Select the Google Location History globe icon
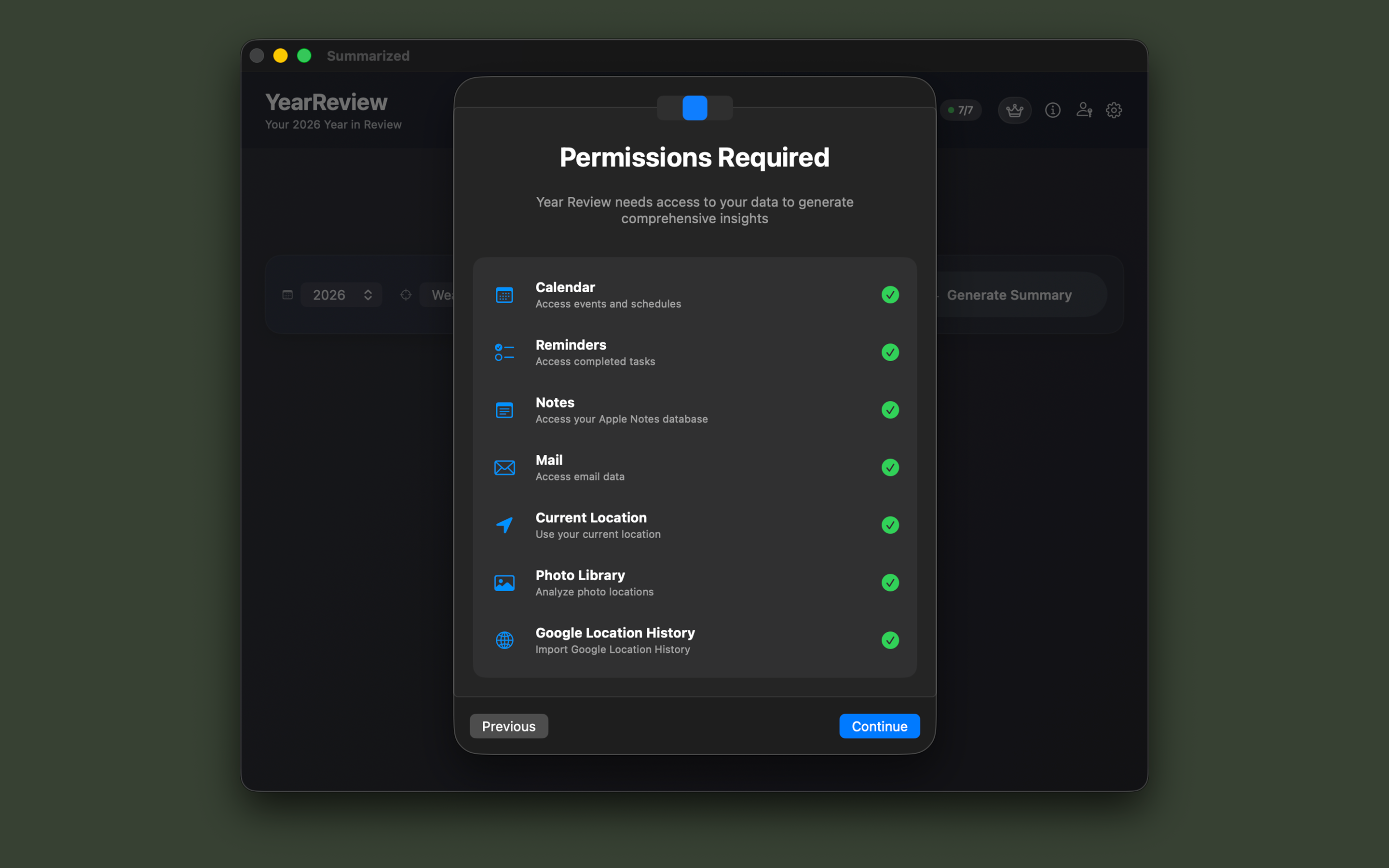 click(x=504, y=640)
